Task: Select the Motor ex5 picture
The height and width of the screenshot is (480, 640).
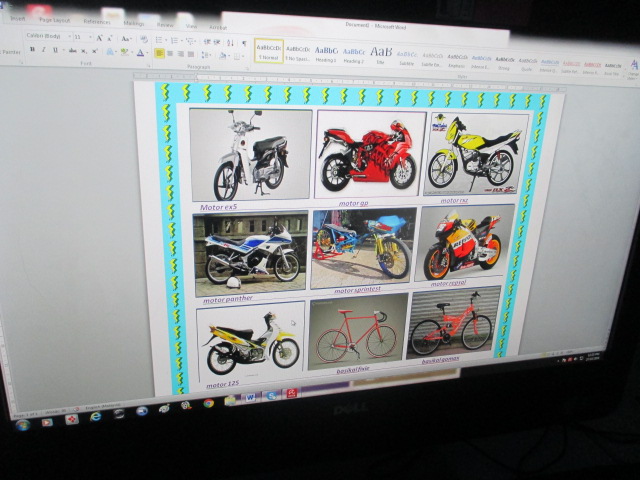Action: [251, 155]
